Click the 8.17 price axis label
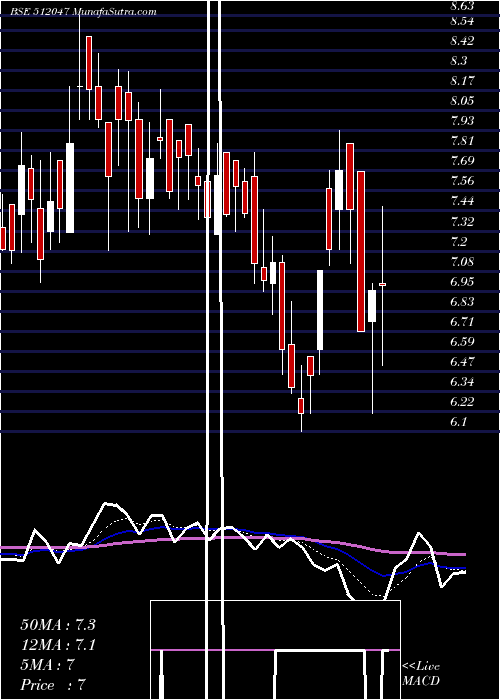The width and height of the screenshot is (500, 700). (x=462, y=81)
